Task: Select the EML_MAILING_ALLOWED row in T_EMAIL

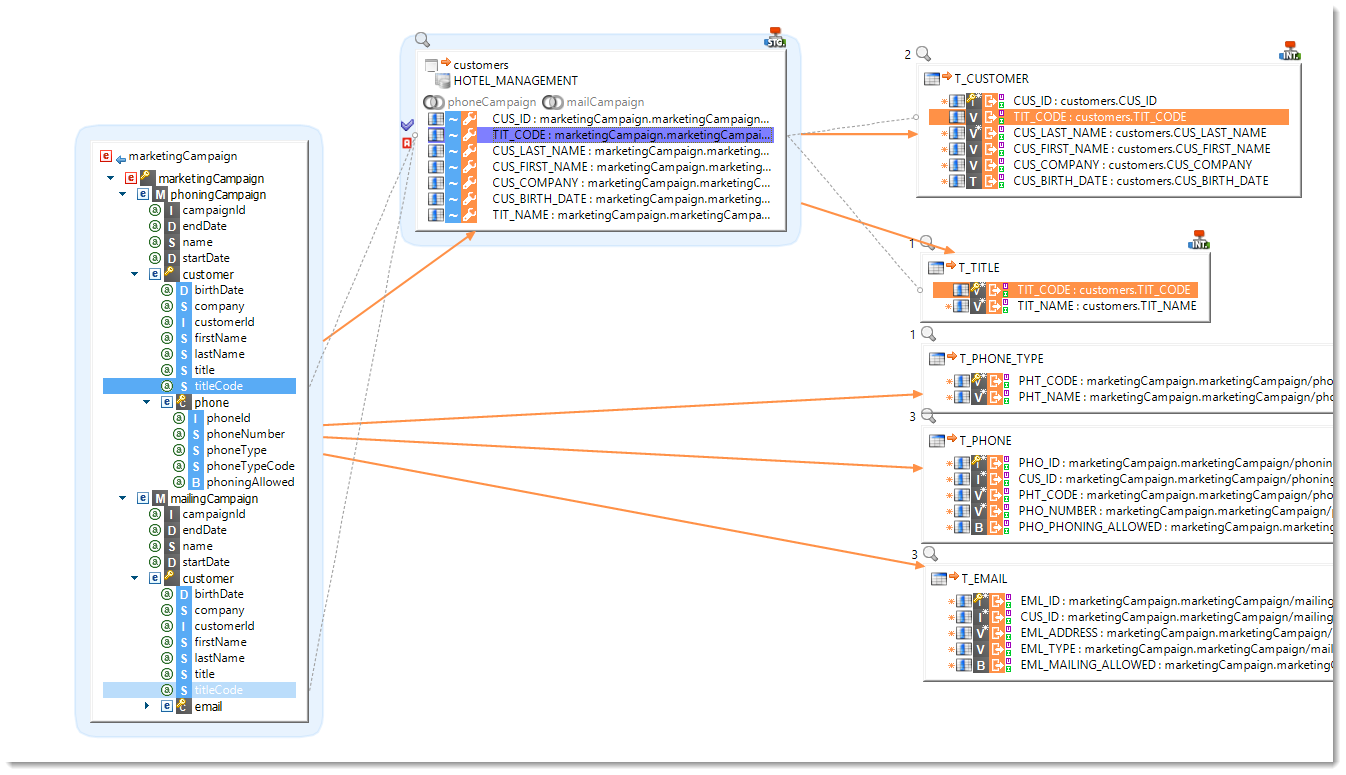Action: point(1140,665)
